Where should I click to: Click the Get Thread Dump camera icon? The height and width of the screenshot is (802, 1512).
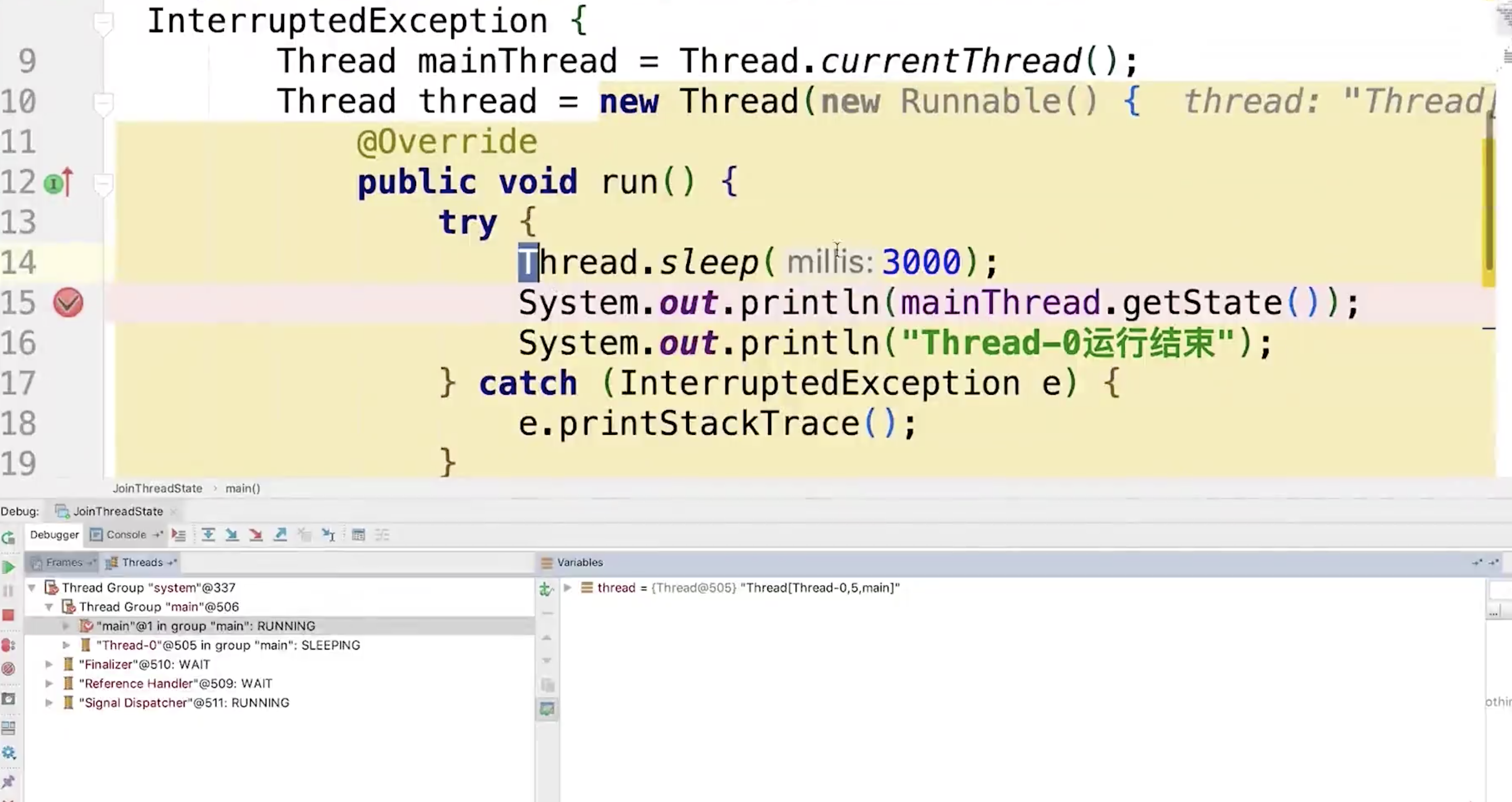click(x=8, y=700)
